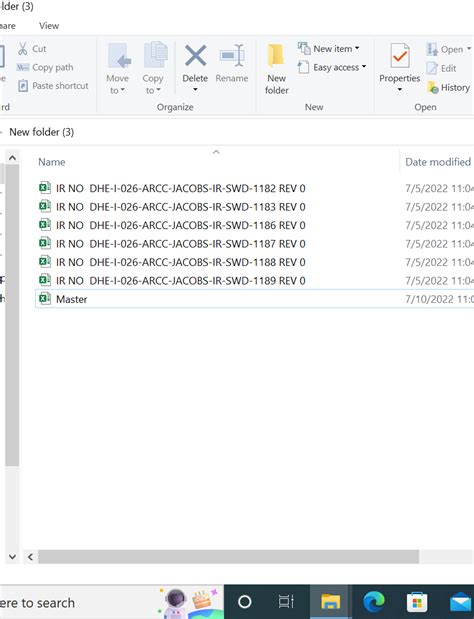Click the Paste shortcut label
Screen dimensions: 474x619
[60, 86]
